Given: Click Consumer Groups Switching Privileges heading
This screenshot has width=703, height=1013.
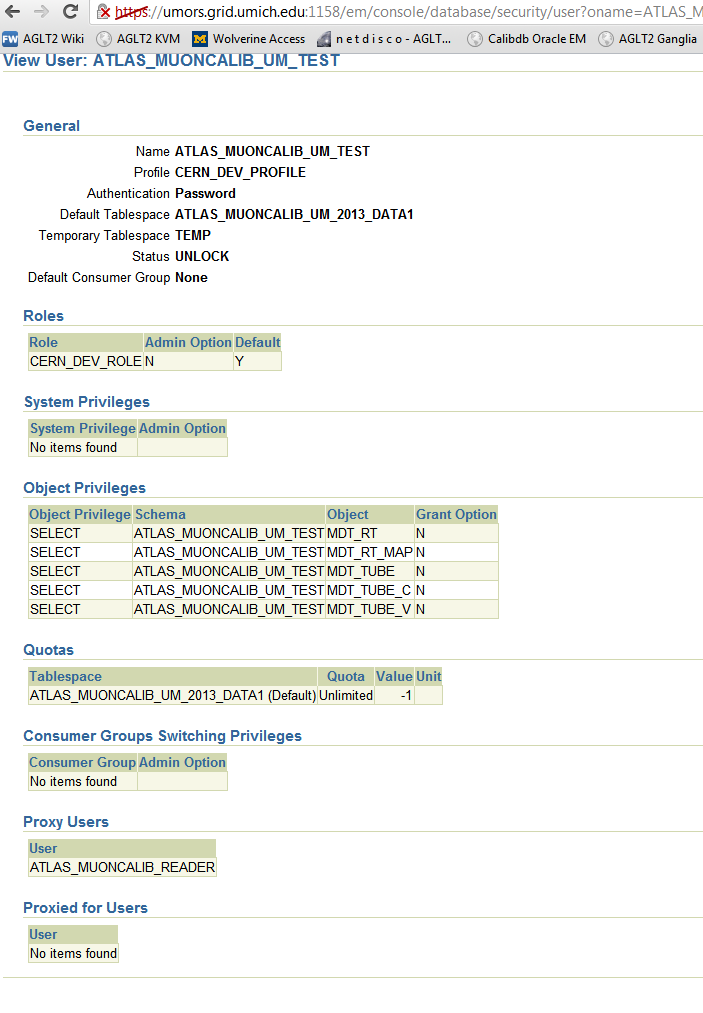Looking at the screenshot, I should pyautogui.click(x=162, y=736).
